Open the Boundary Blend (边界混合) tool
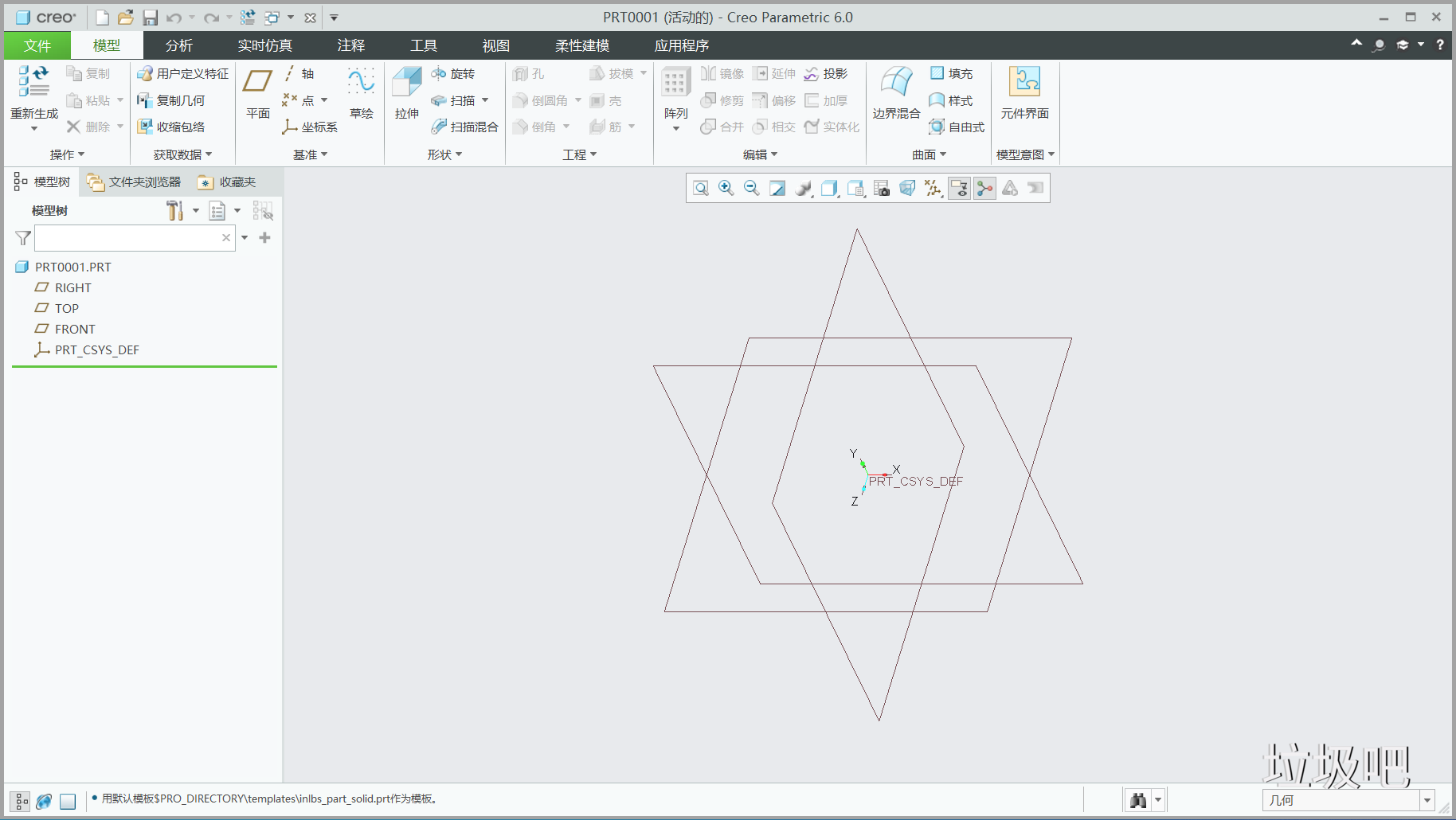The height and width of the screenshot is (820, 1456). (x=896, y=92)
